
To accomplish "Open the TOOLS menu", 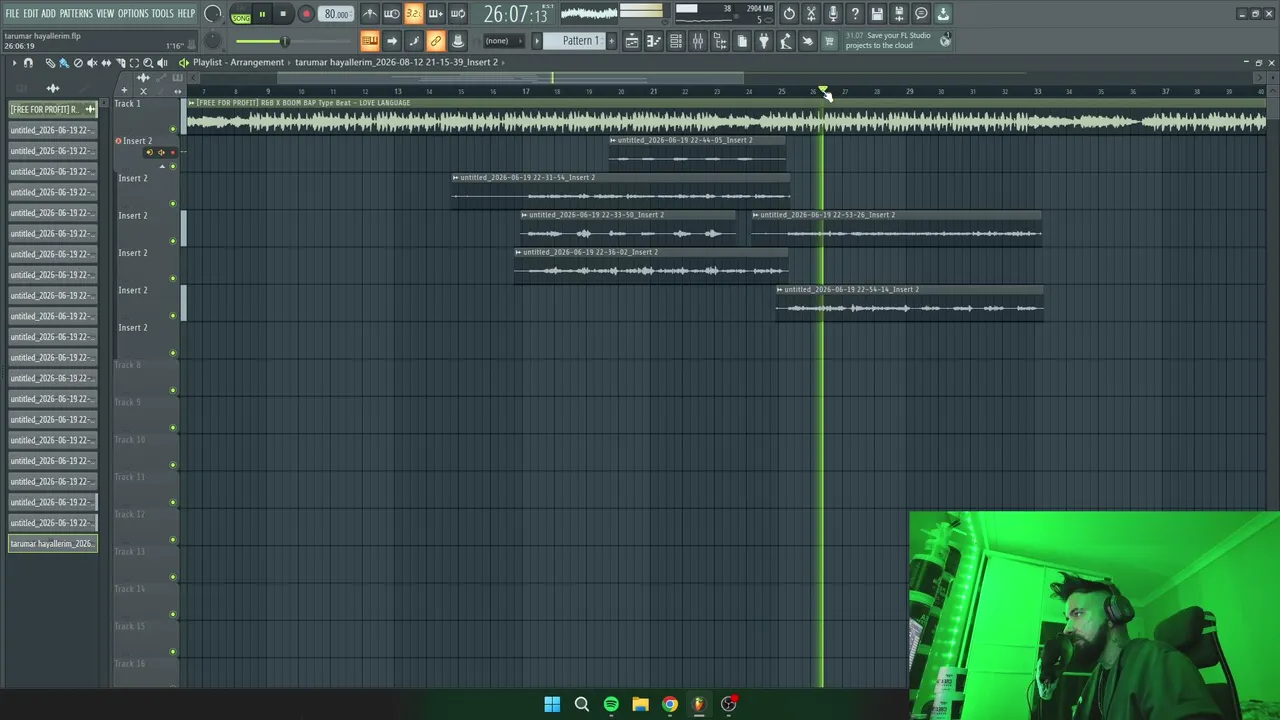I will 163,14.
